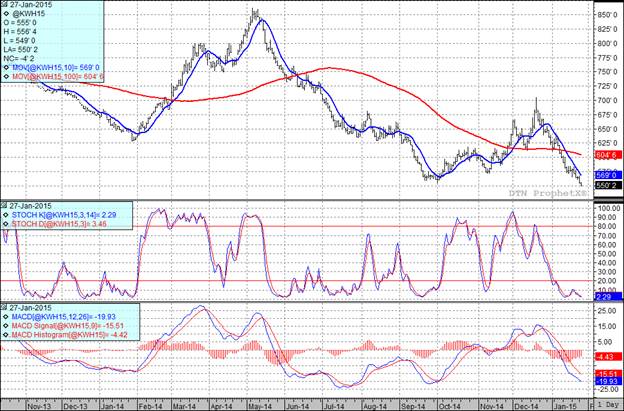The image size is (624, 411).
Task: Click the Jun-14 label on the time axis
Action: click(296, 406)
